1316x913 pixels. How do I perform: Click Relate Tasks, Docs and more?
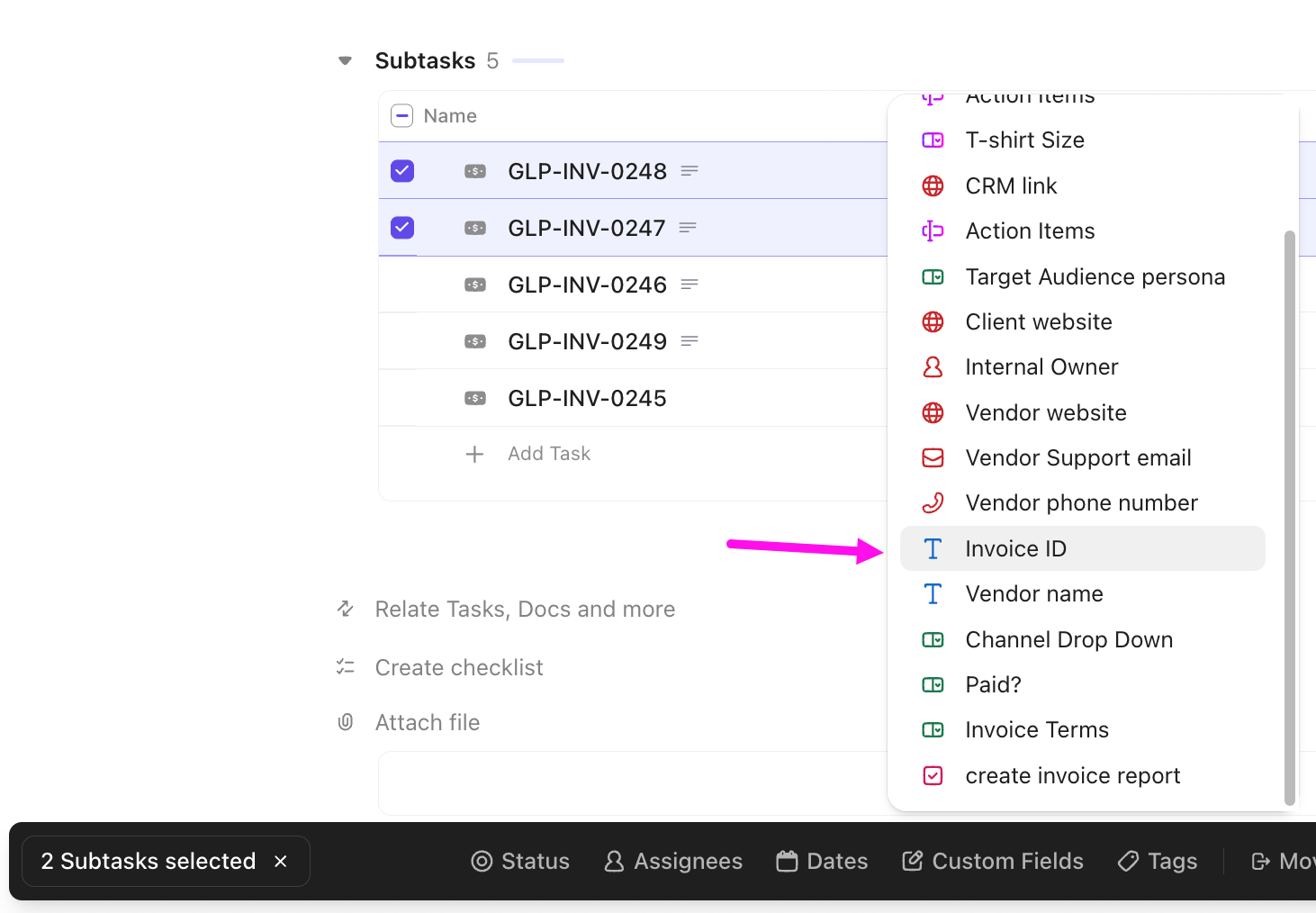(x=524, y=609)
